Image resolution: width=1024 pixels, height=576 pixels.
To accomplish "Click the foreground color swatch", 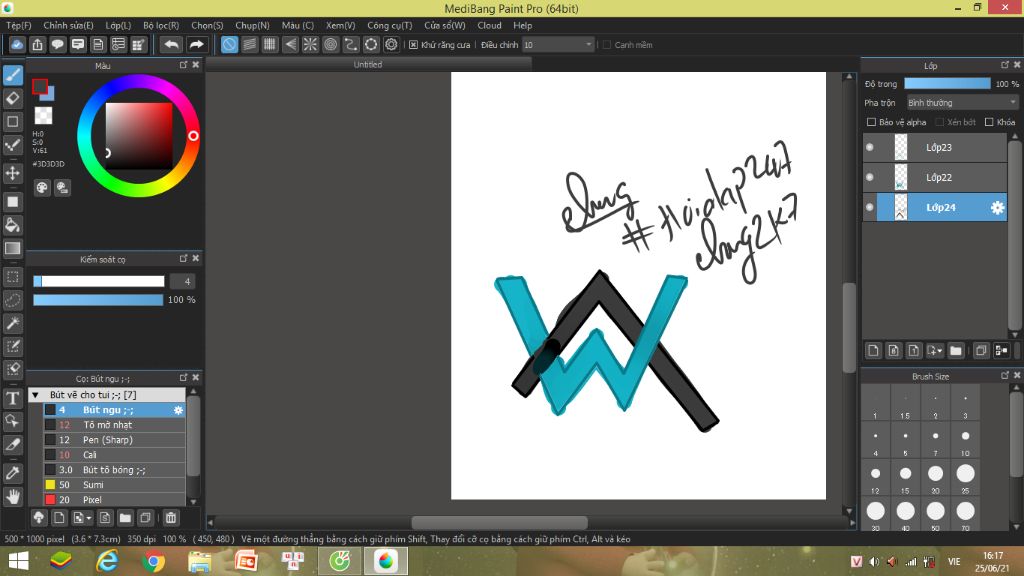I will [40, 86].
